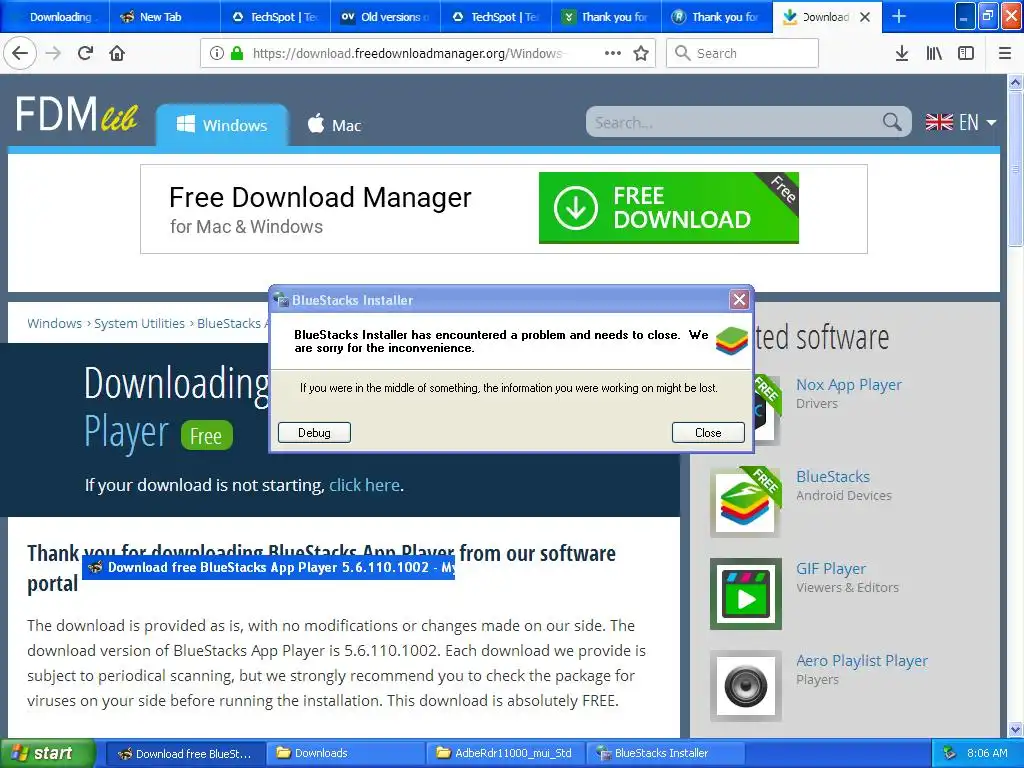Click the Aero Playlist Player speaker icon
Viewport: 1024px width, 768px height.
pyautogui.click(x=746, y=686)
